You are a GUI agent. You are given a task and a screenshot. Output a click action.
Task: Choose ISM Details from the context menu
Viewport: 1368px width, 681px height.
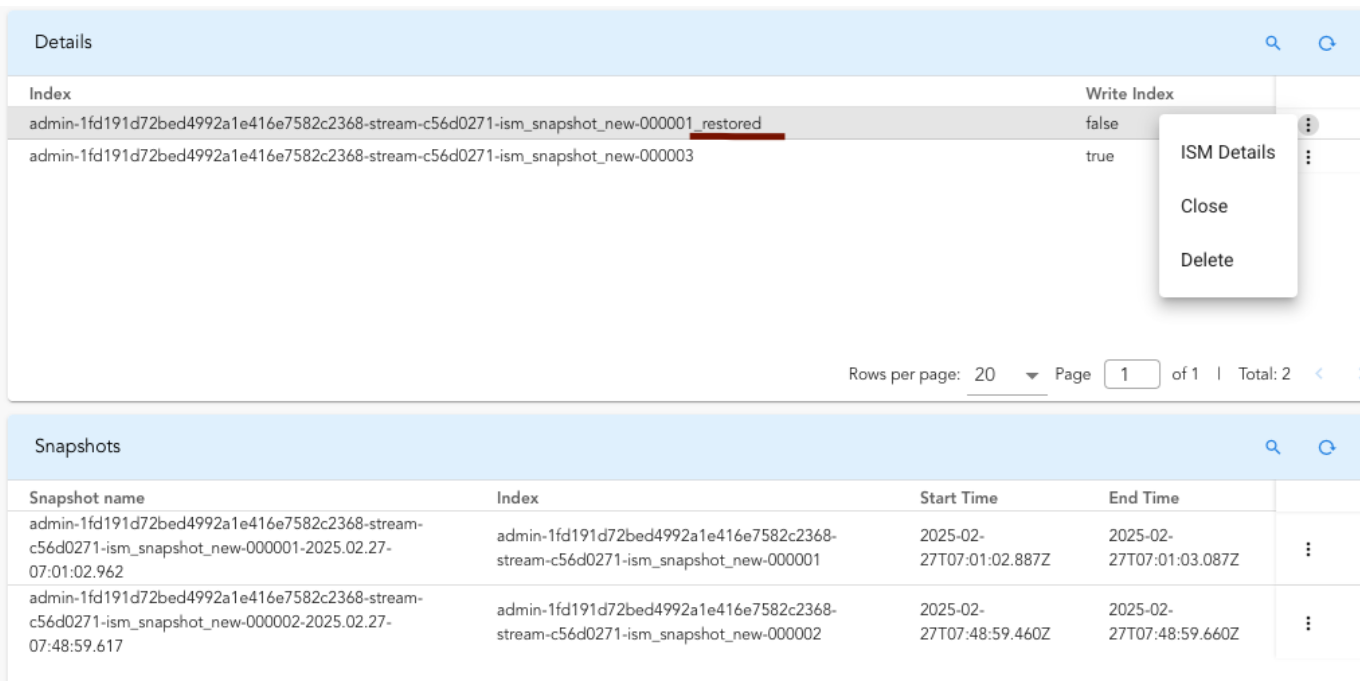[x=1227, y=153]
